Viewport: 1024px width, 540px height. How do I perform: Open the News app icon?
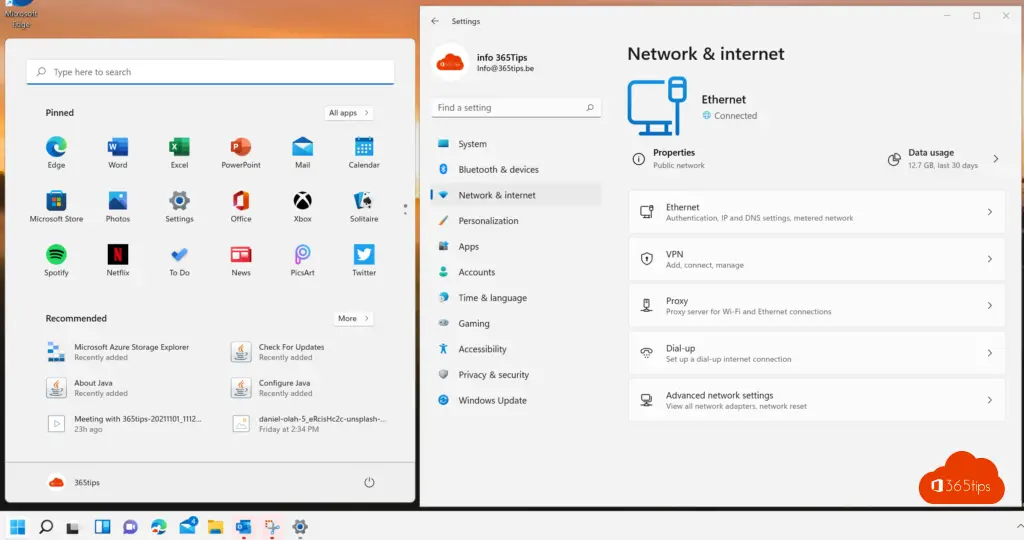point(241,260)
